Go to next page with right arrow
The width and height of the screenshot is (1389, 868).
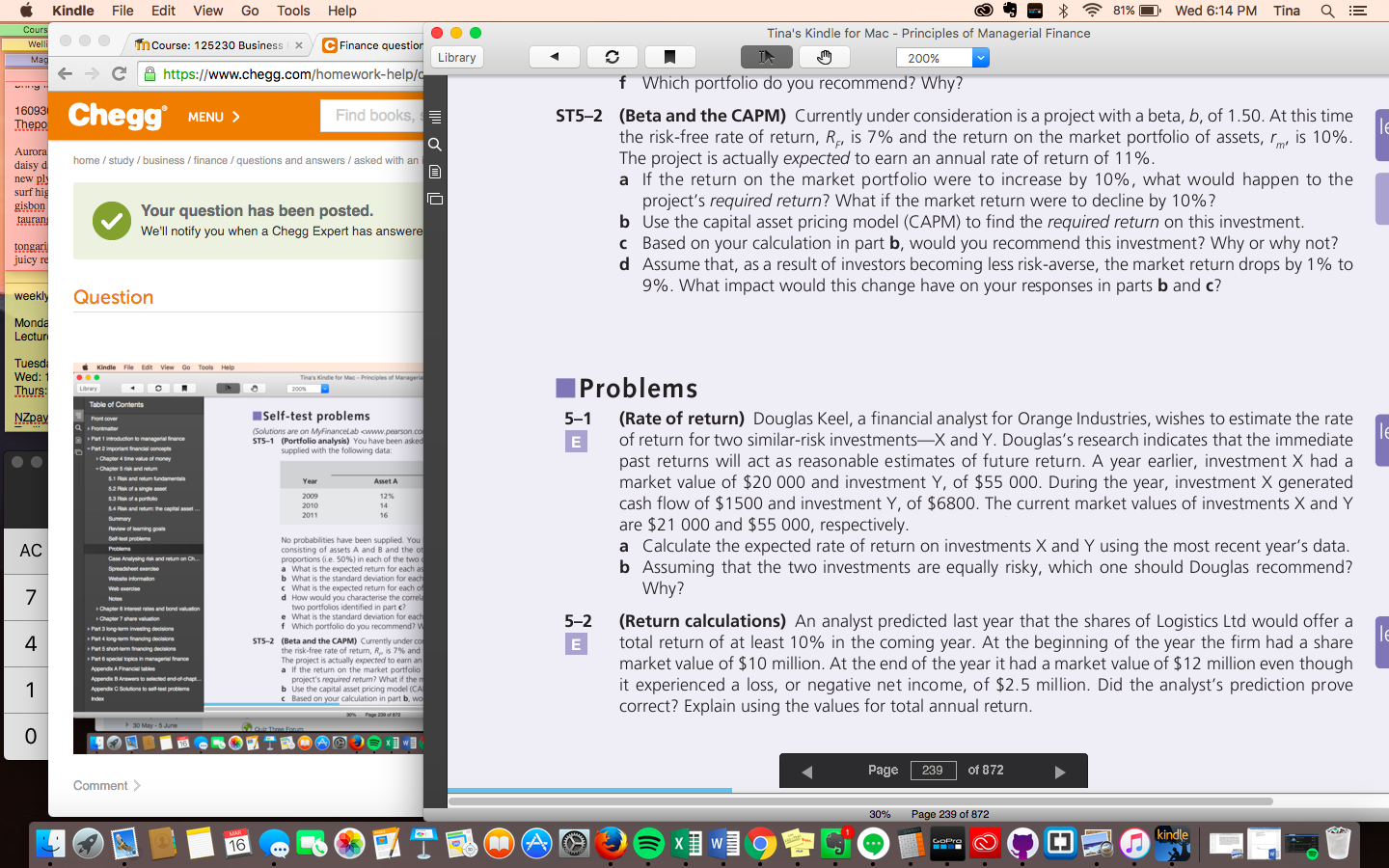point(1060,772)
